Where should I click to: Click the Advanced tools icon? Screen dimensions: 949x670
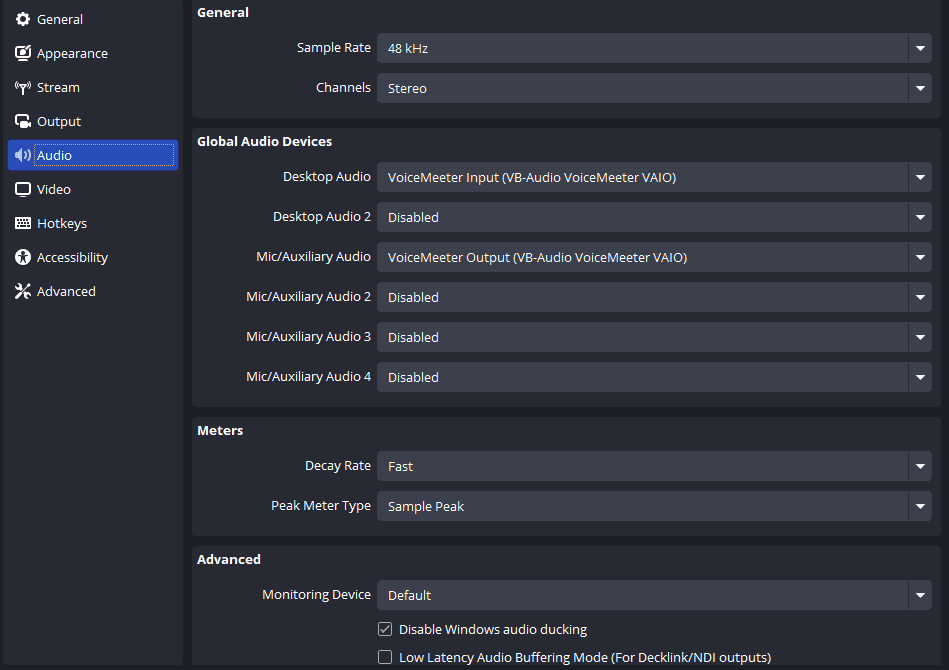pos(23,291)
